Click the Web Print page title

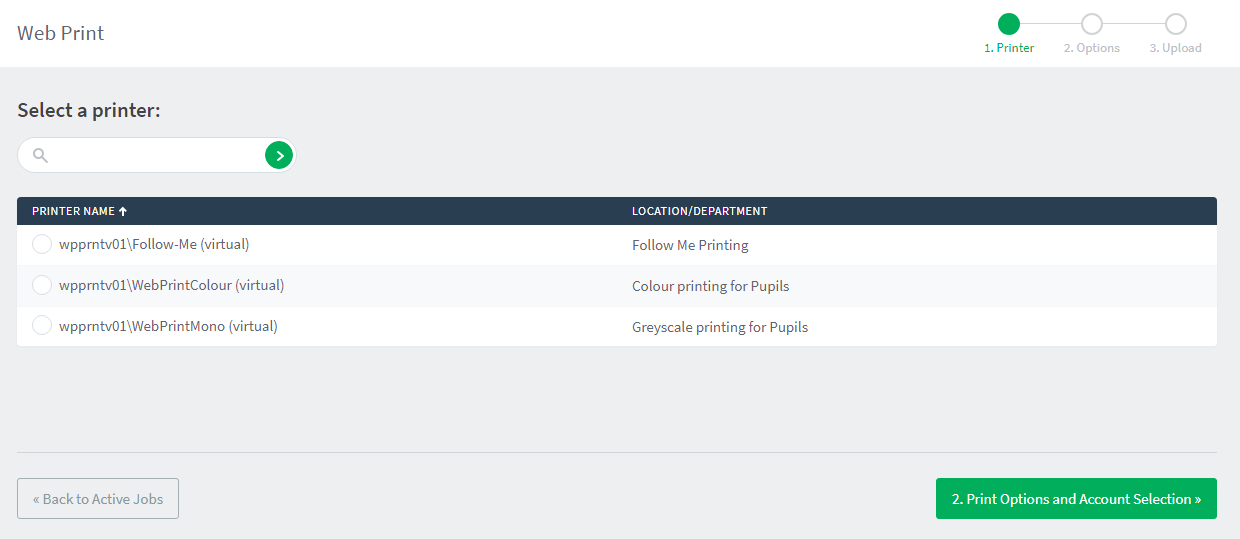[61, 33]
